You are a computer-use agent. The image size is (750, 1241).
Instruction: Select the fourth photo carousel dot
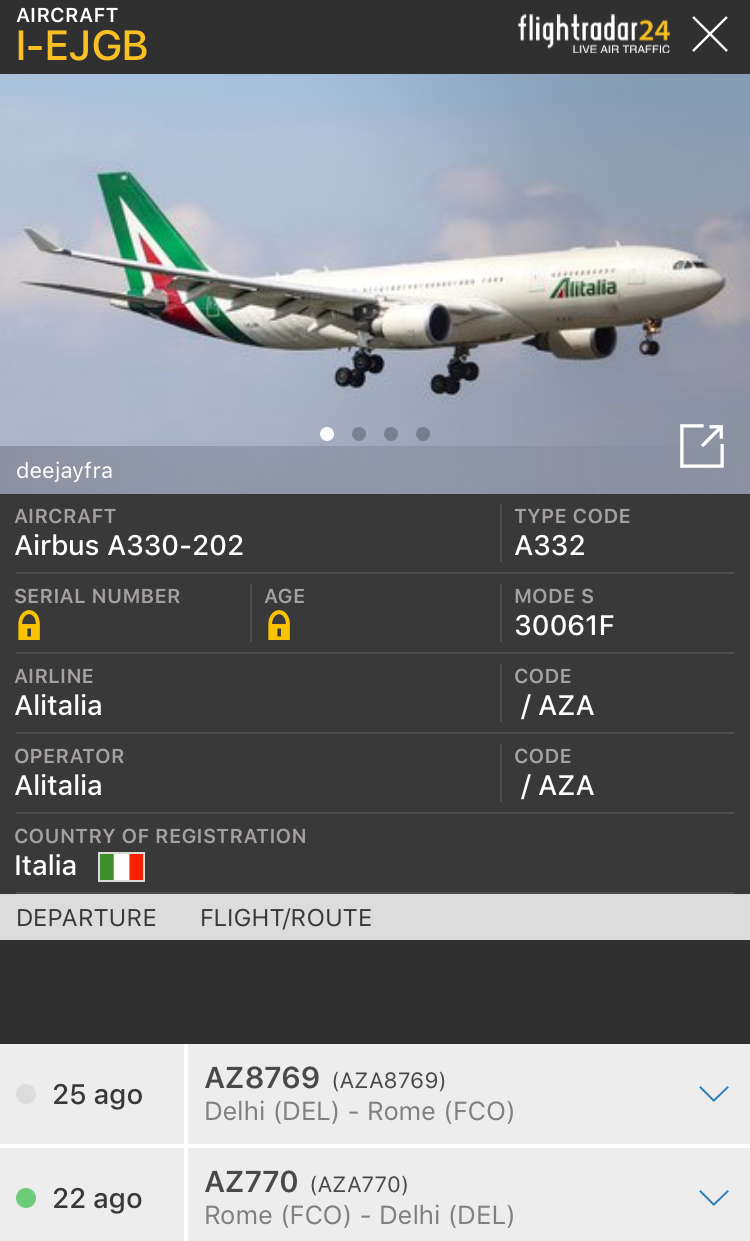(x=423, y=434)
